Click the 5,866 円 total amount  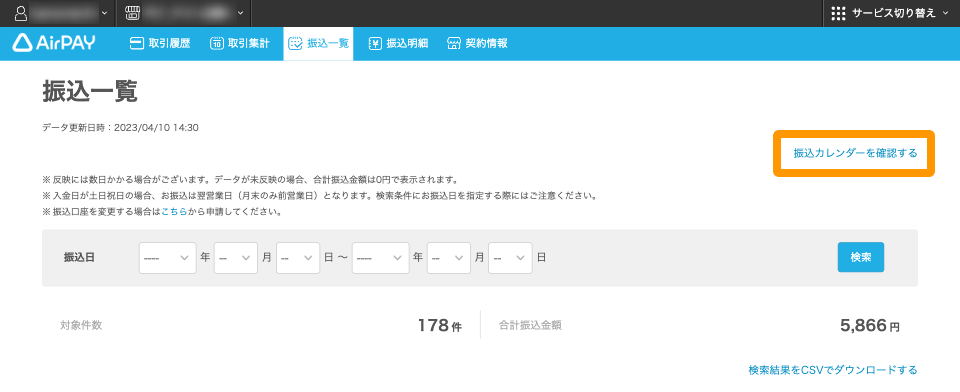[x=870, y=326]
